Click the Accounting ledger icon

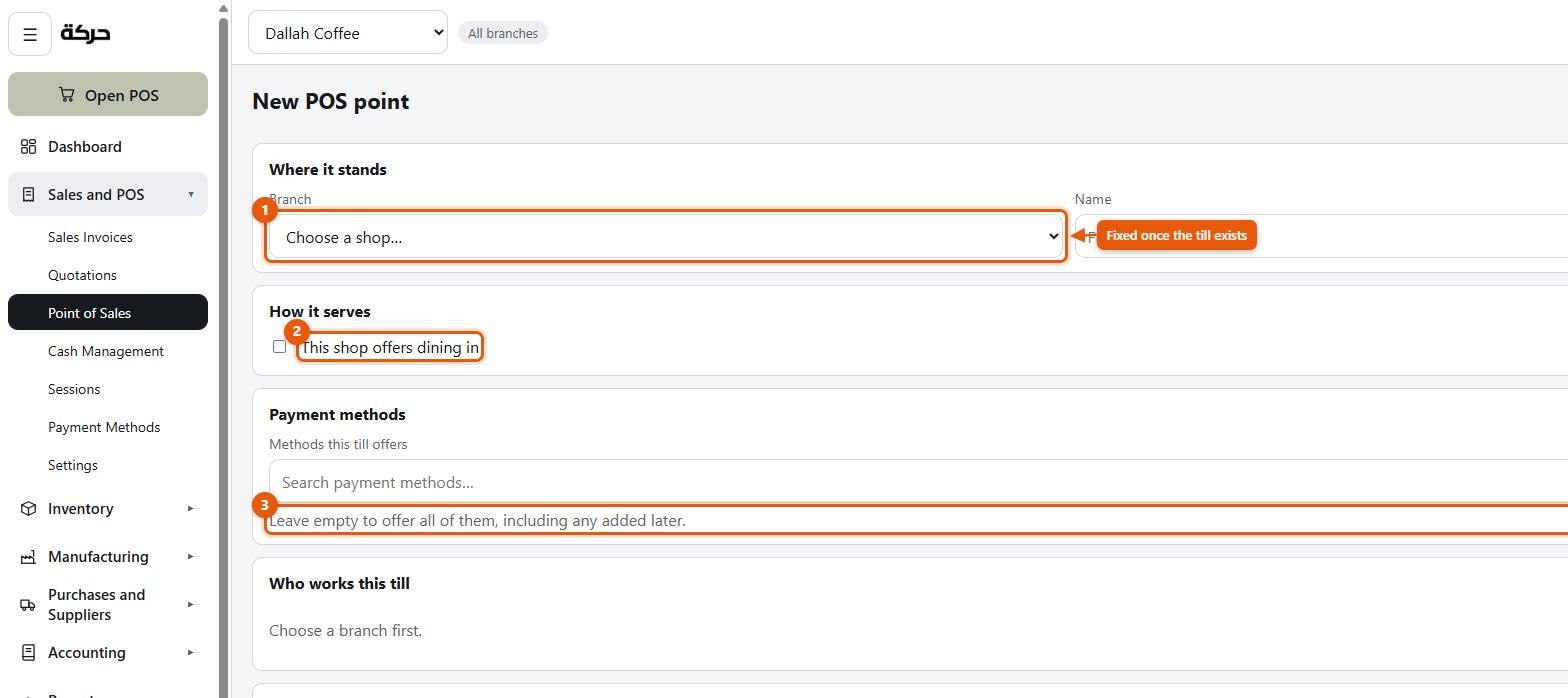point(28,653)
